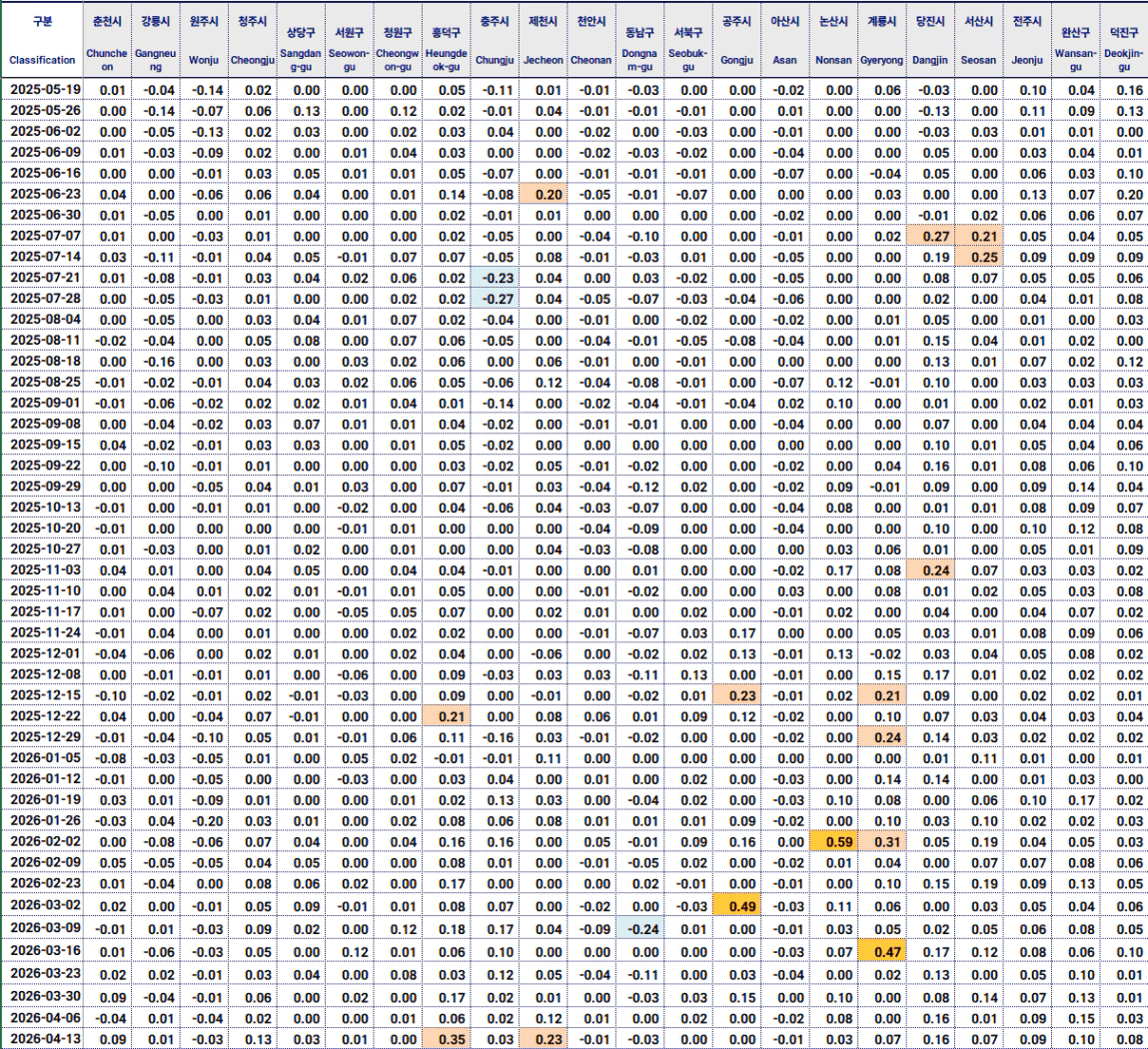This screenshot has height=1049, width=1148.
Task: Click the highlighted 0.47 Gyeryong cell
Action: tap(881, 952)
